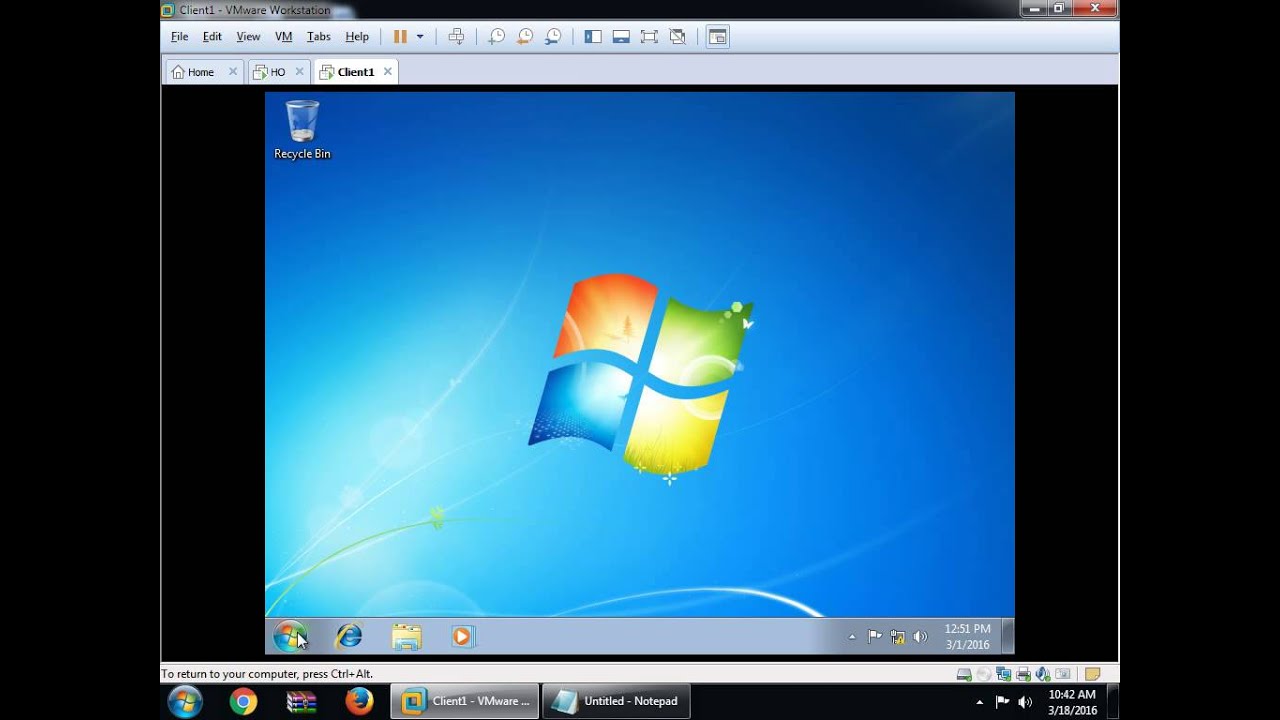The image size is (1280, 720).
Task: Open the host Windows Start button
Action: tap(185, 701)
